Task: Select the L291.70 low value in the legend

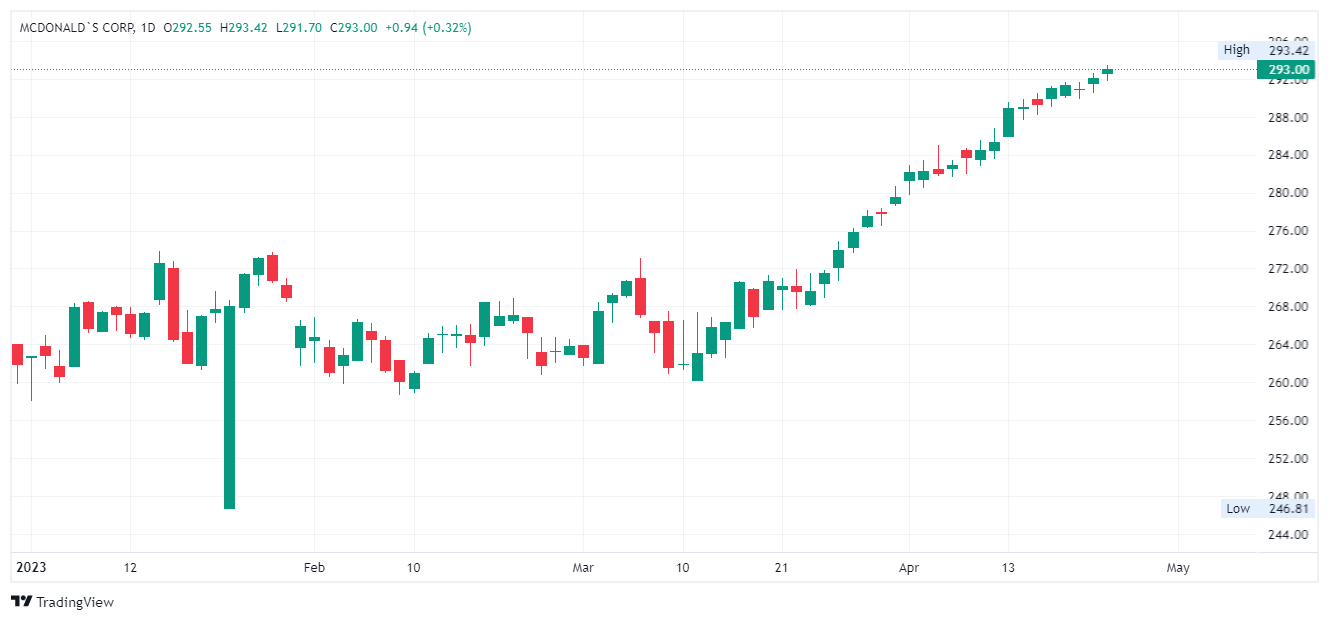Action: point(300,28)
